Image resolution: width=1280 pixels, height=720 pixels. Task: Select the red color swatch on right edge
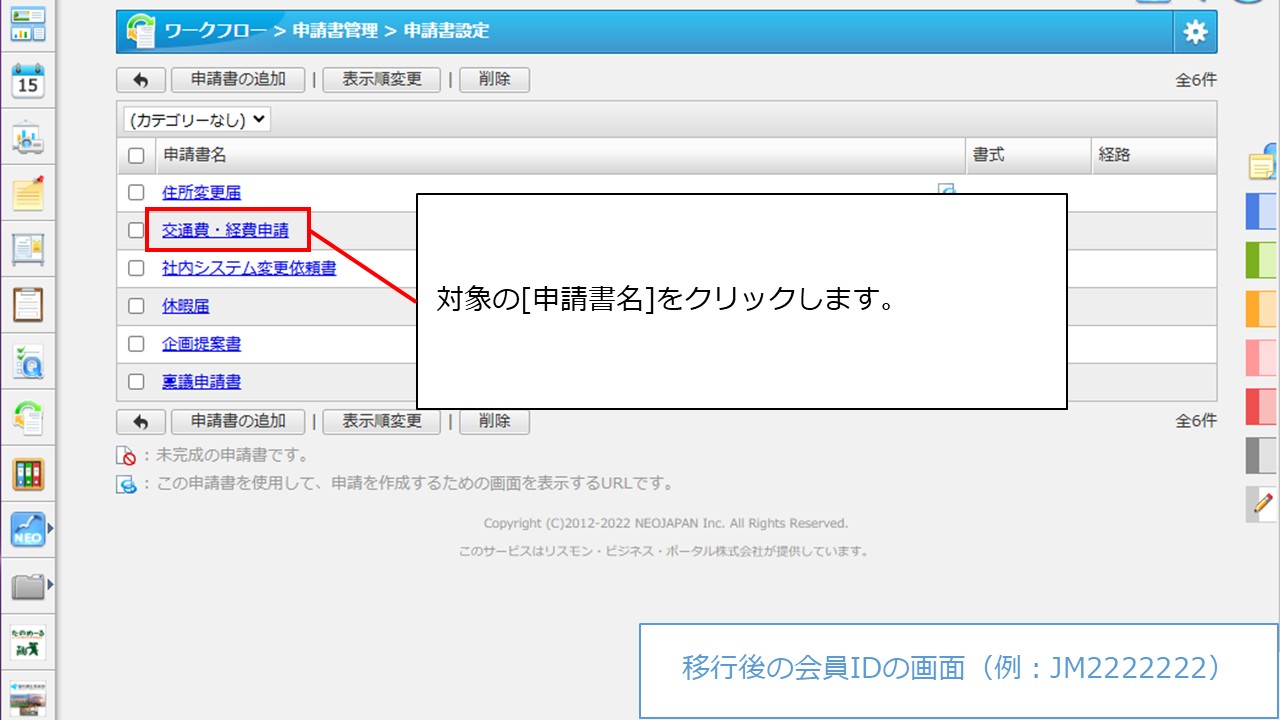click(1263, 407)
